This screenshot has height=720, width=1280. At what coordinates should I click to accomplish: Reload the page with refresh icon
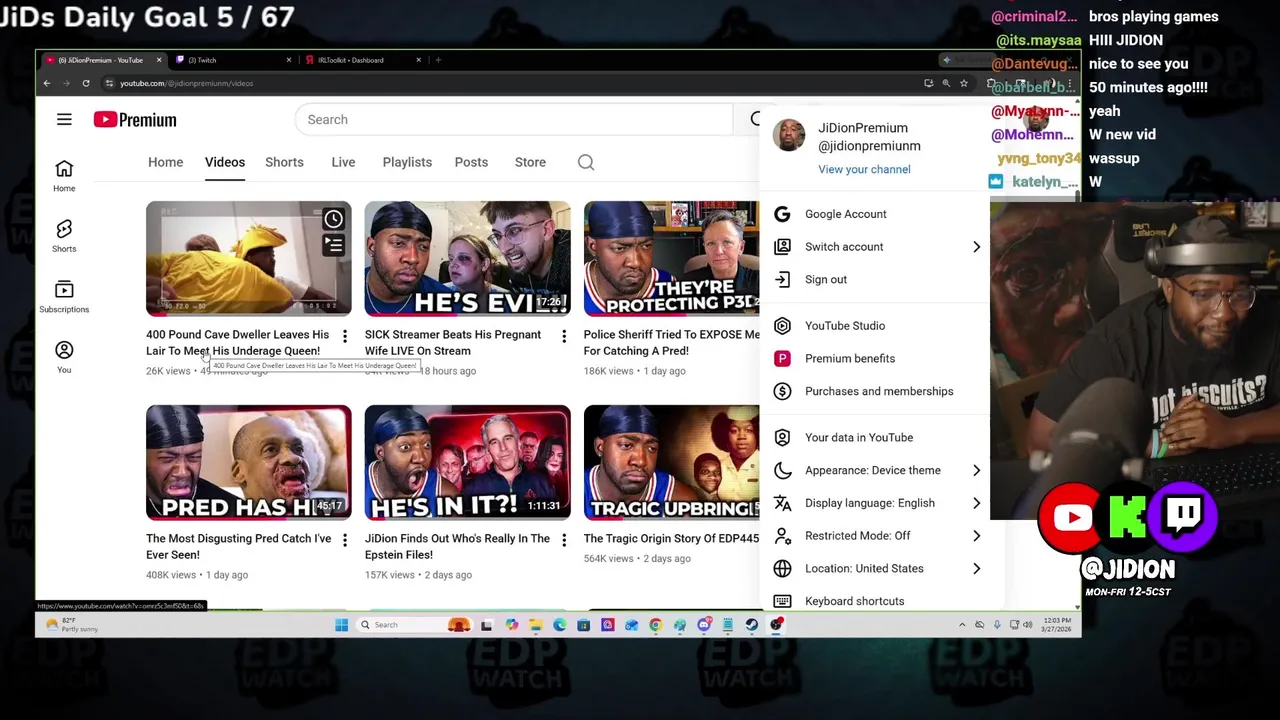pyautogui.click(x=86, y=83)
